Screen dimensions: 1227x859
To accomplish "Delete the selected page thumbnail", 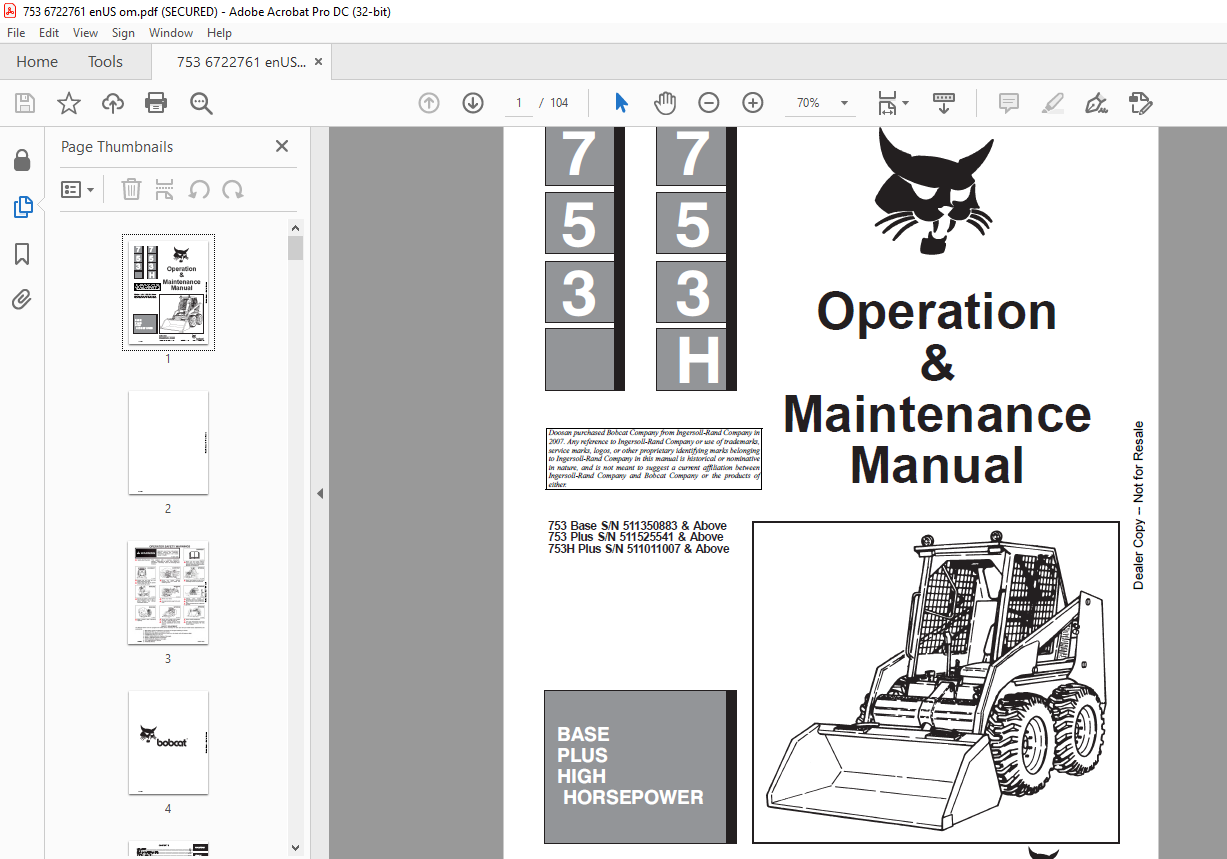I will pyautogui.click(x=132, y=189).
